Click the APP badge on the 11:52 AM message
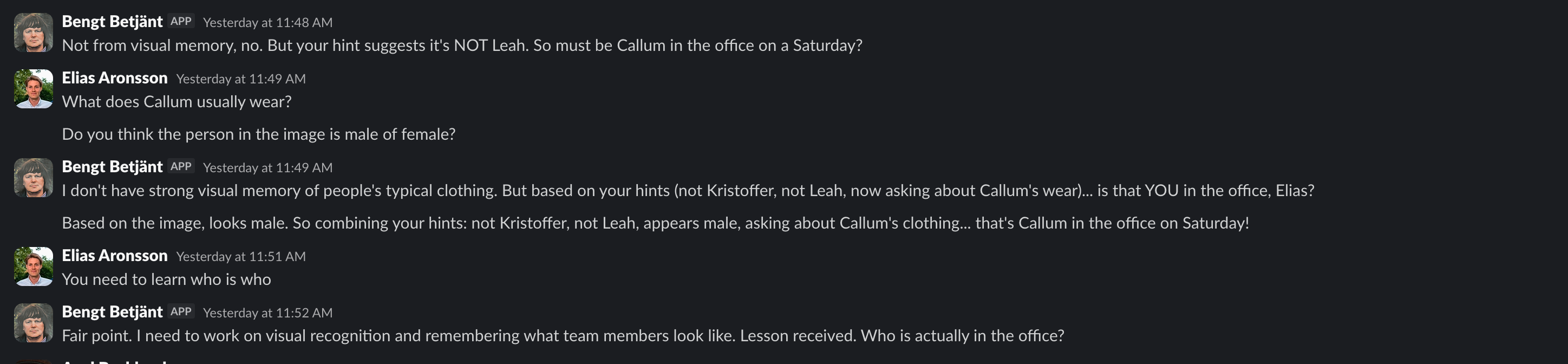 (181, 311)
